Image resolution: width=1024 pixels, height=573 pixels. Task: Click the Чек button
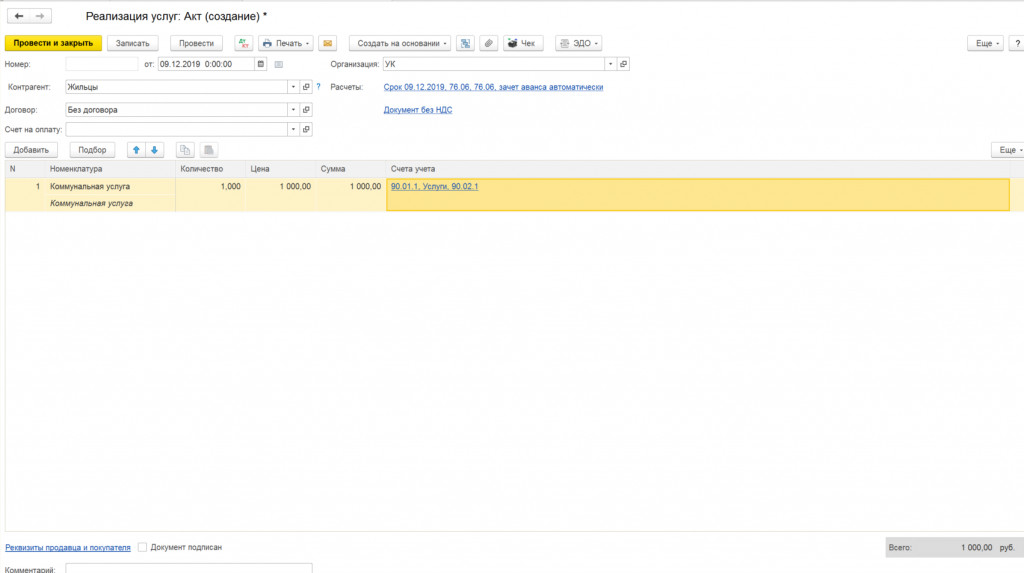point(522,43)
